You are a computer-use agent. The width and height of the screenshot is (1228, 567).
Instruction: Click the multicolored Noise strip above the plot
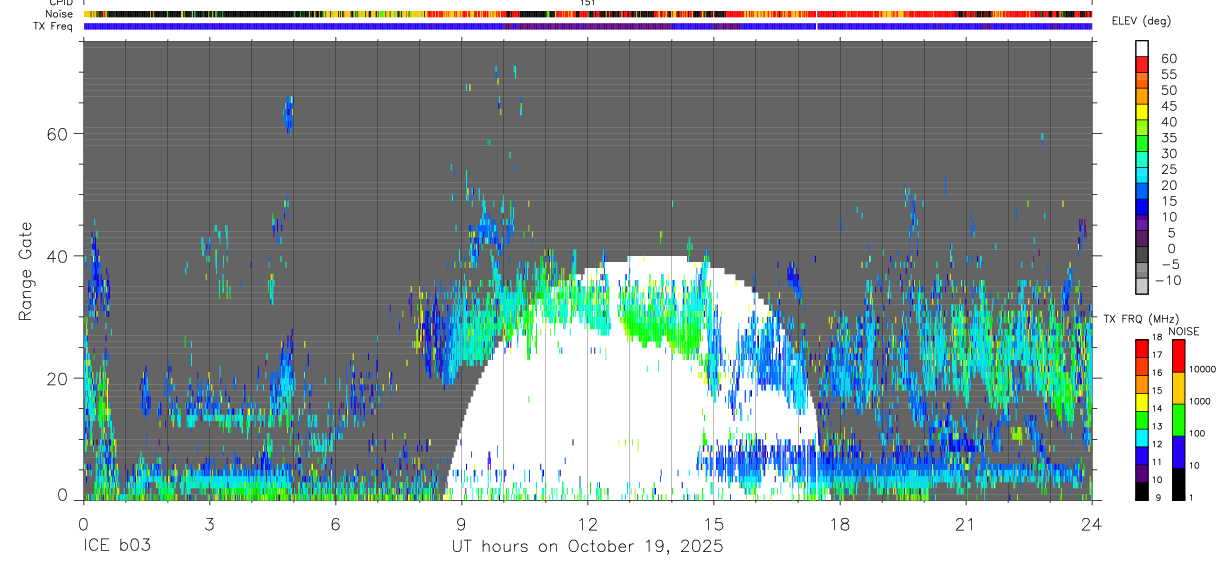(588, 15)
